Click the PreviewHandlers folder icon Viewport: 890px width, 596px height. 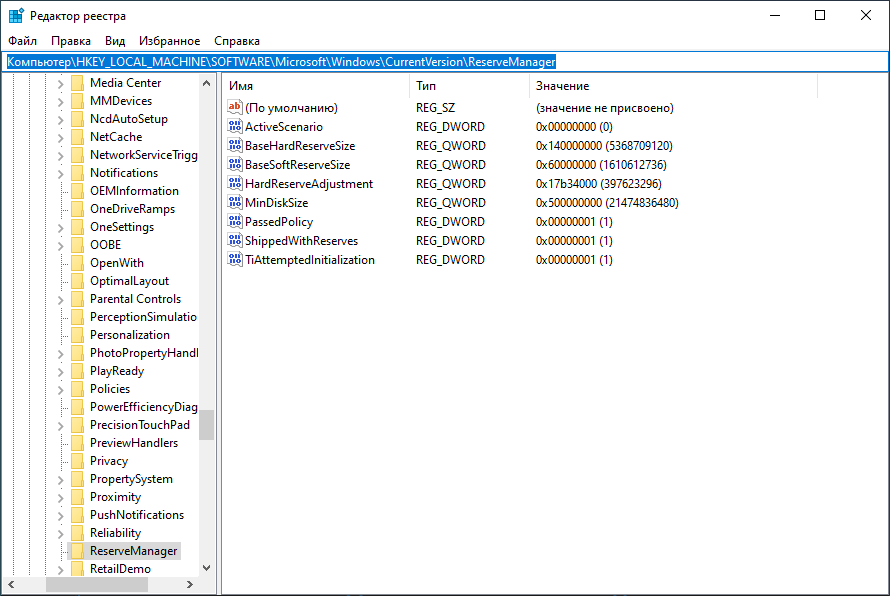78,443
